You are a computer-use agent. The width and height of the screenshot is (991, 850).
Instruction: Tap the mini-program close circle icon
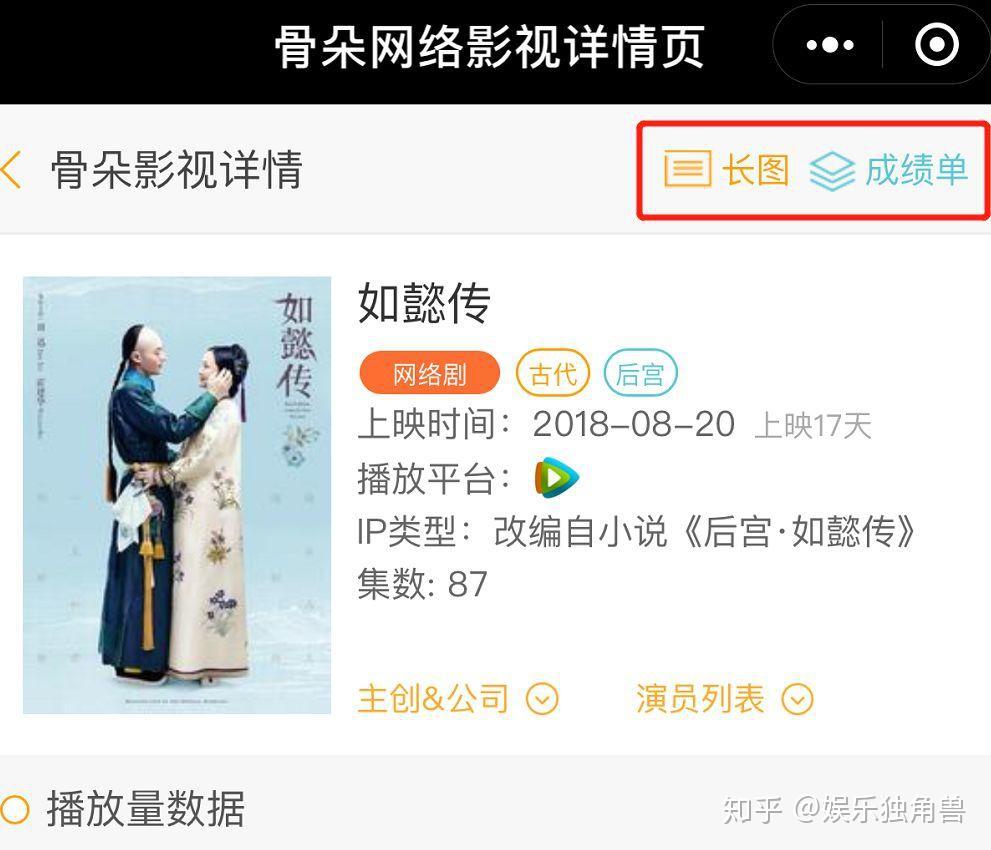tap(937, 44)
